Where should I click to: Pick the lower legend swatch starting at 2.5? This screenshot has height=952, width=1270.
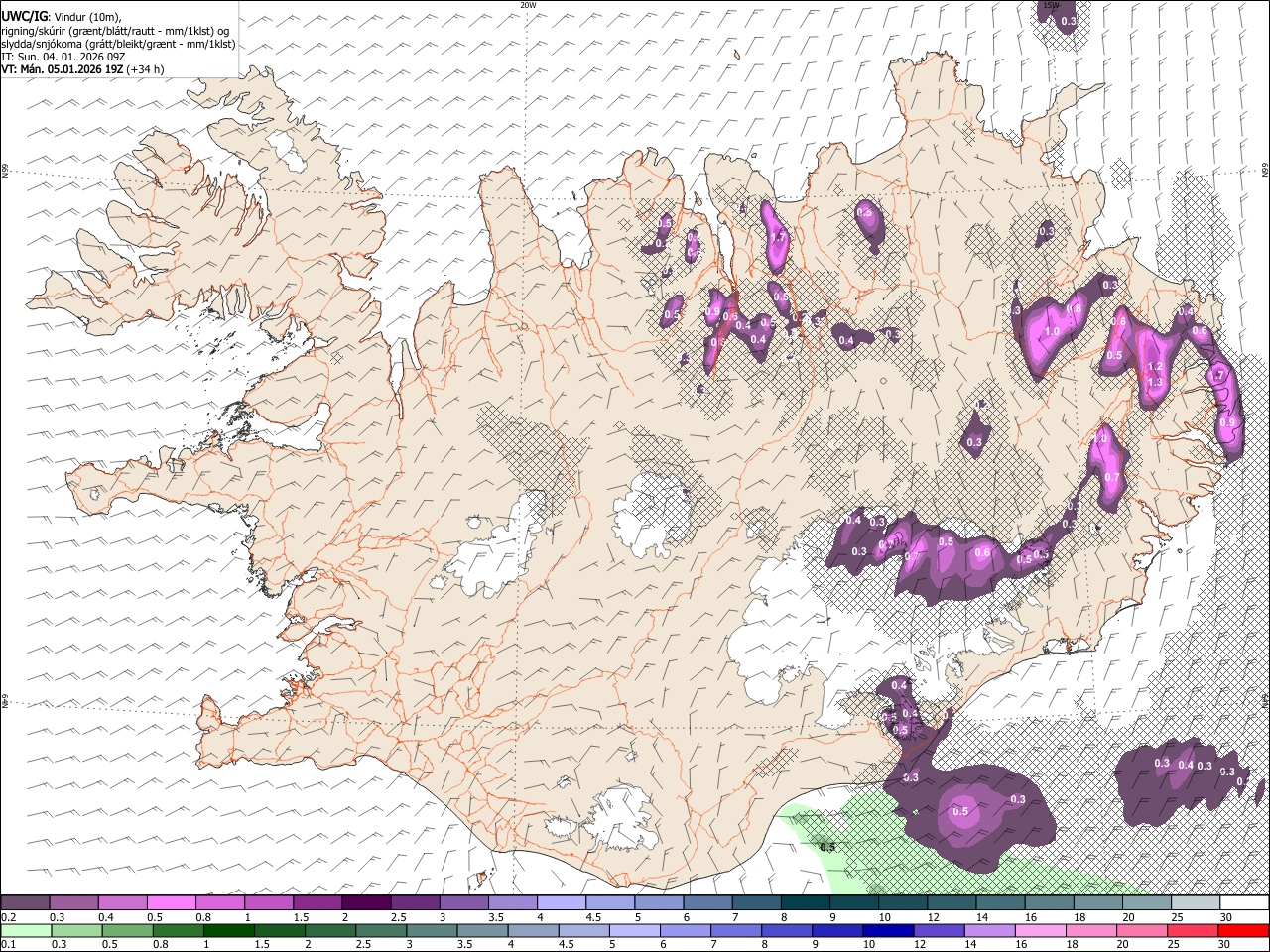coord(381,930)
